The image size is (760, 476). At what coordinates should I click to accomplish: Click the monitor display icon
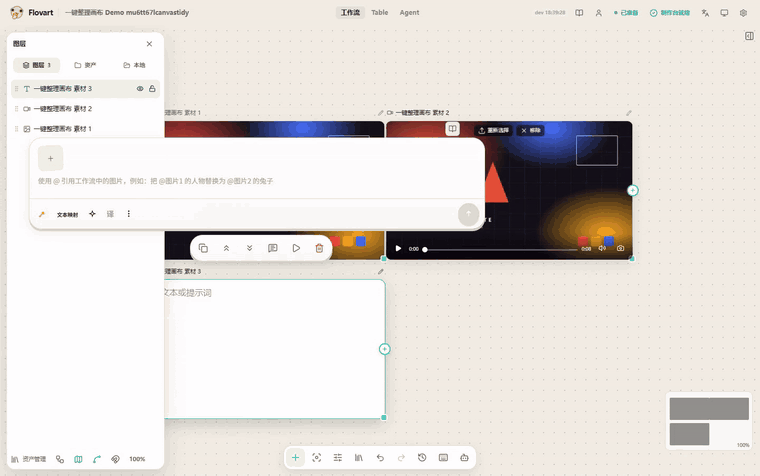click(x=724, y=13)
